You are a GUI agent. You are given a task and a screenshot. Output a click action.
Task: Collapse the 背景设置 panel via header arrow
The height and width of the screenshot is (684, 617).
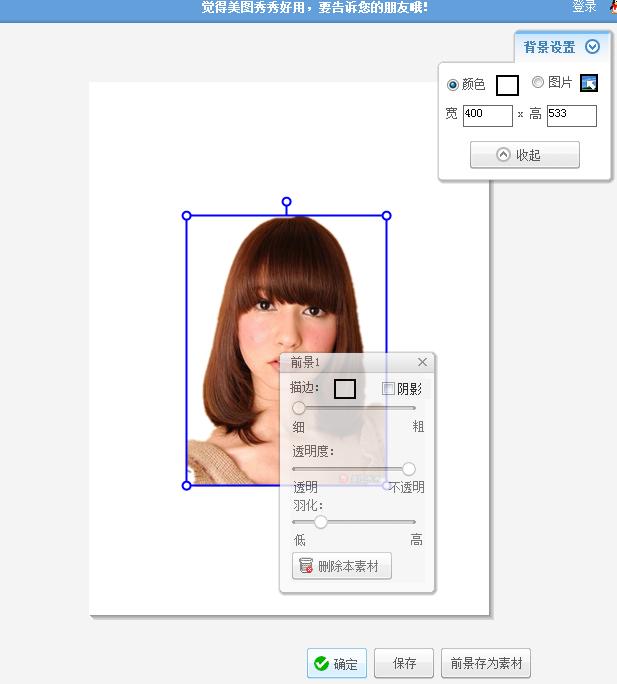pyautogui.click(x=592, y=47)
